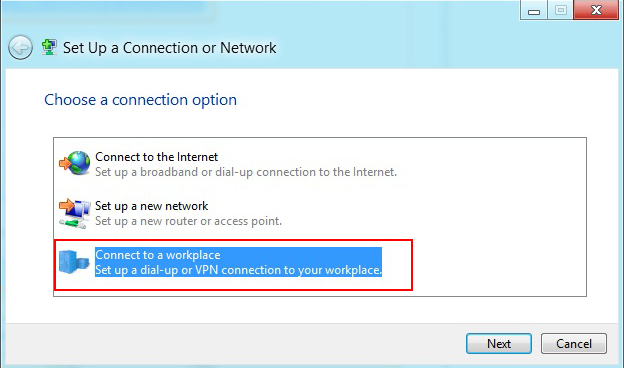Click the Choose a connection option heading
The height and width of the screenshot is (368, 624).
[140, 99]
